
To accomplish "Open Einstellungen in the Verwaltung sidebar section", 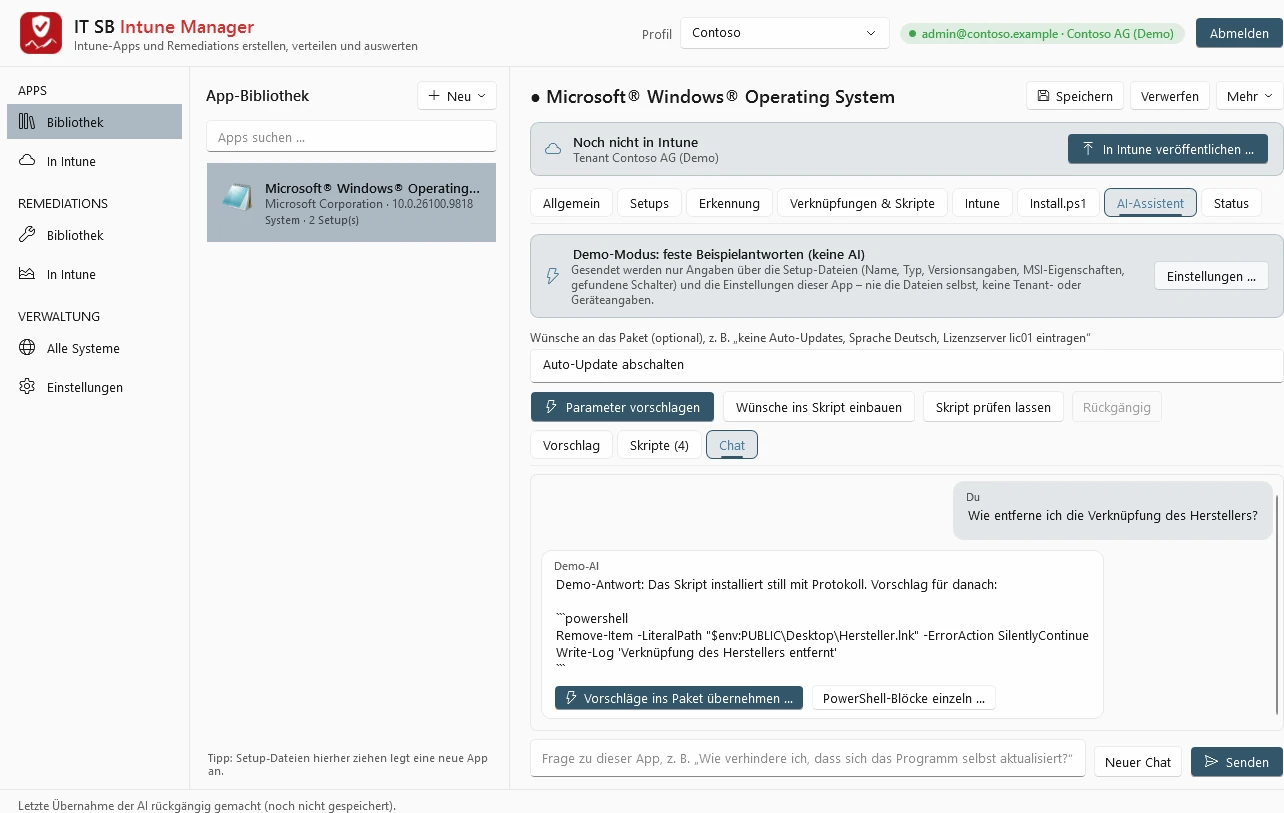I will click(94, 387).
